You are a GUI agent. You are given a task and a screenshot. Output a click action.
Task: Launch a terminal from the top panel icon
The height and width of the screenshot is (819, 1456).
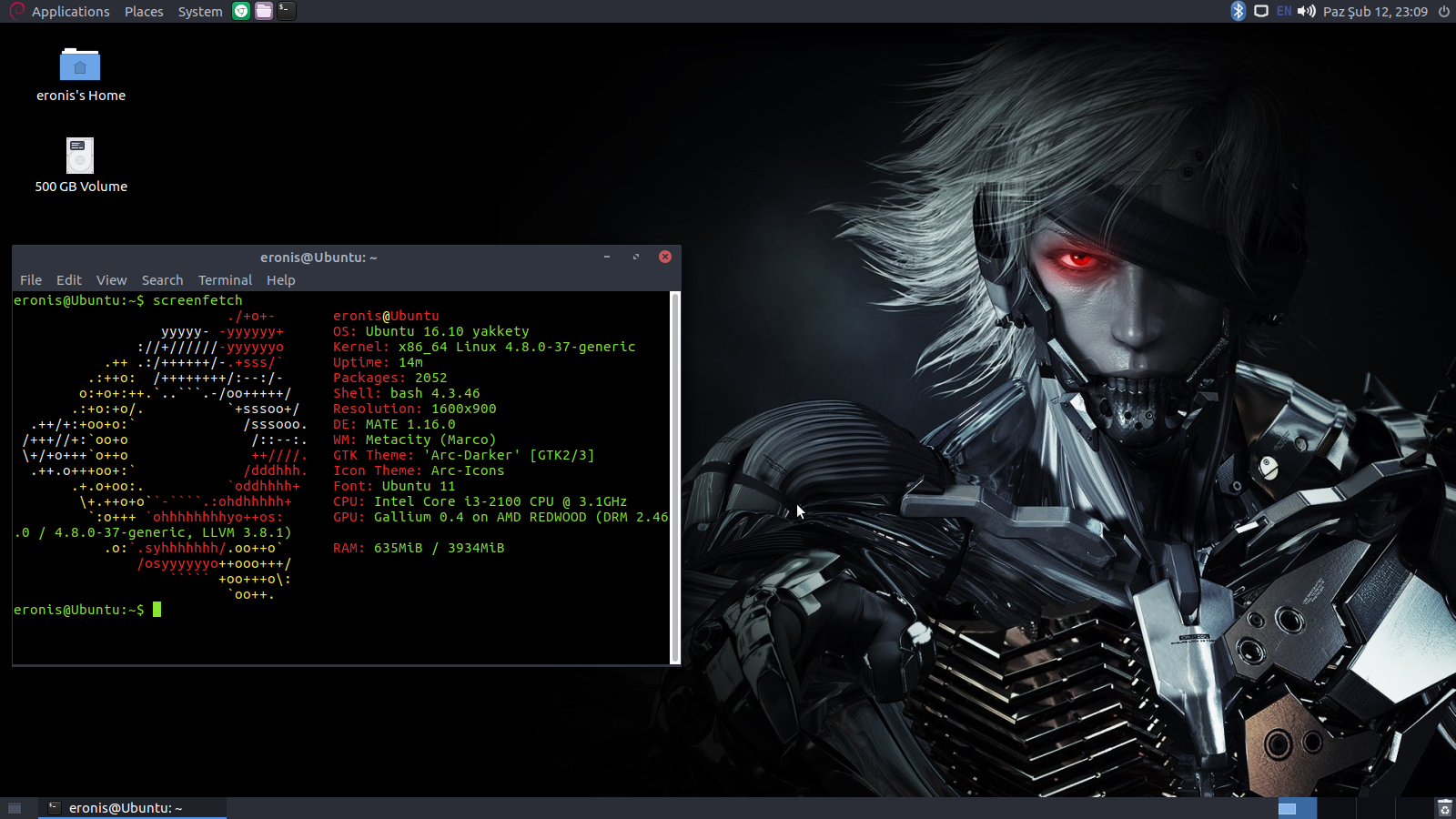click(287, 11)
